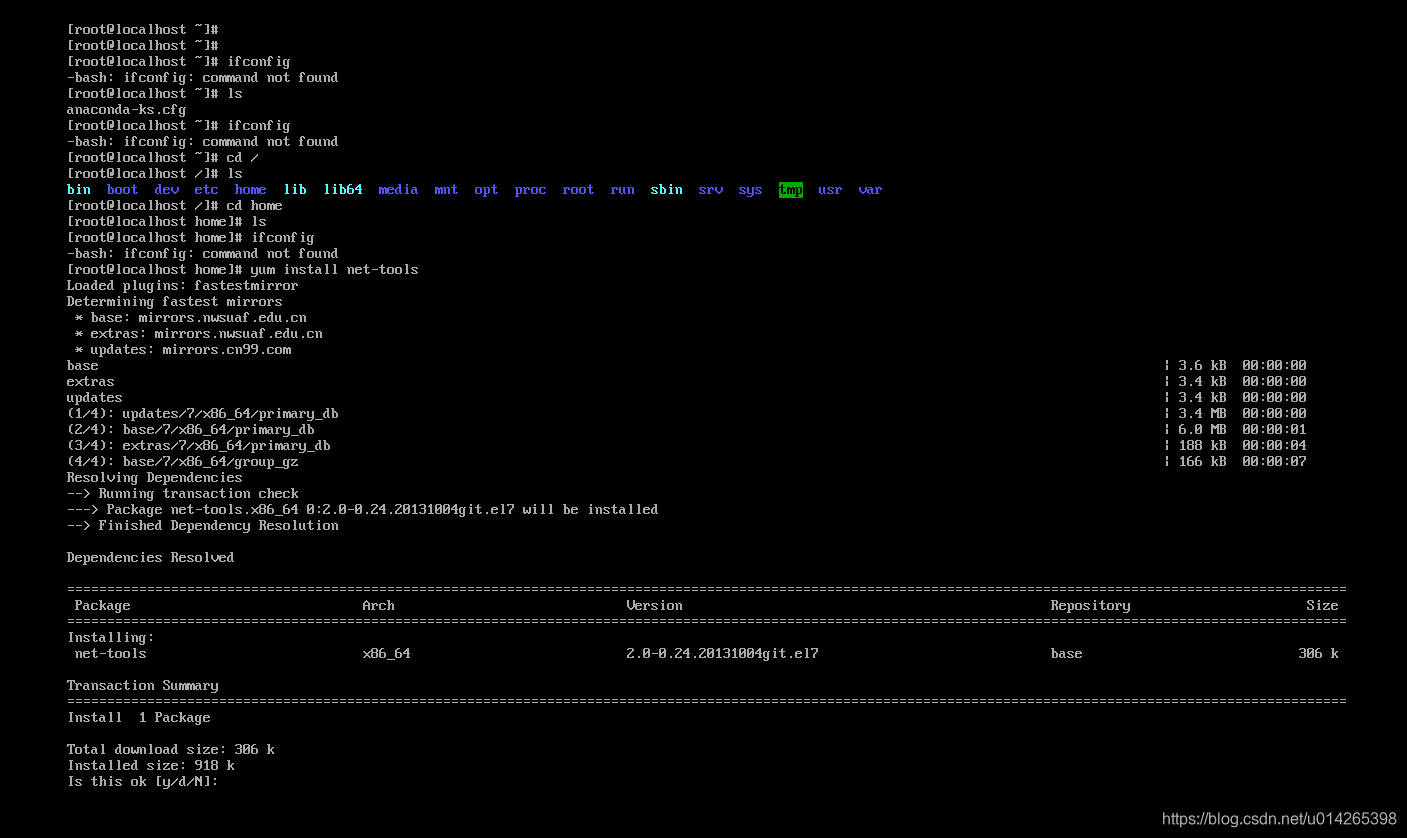Click the '306 k' cell in the Size column
The height and width of the screenshot is (838, 1407).
[x=1319, y=654]
